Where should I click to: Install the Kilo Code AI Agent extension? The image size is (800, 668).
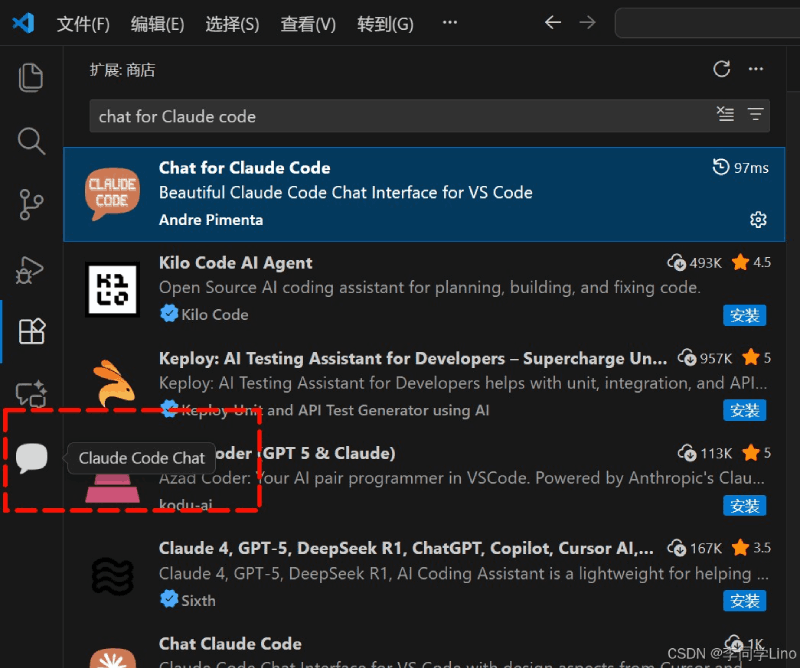[744, 315]
